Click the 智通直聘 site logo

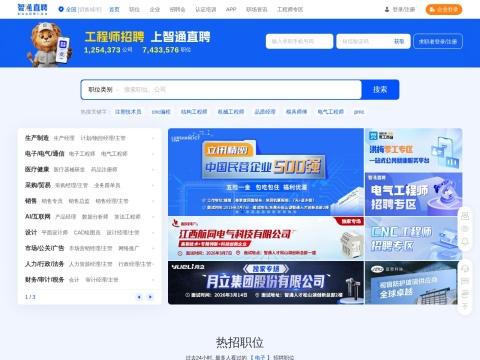pos(32,9)
